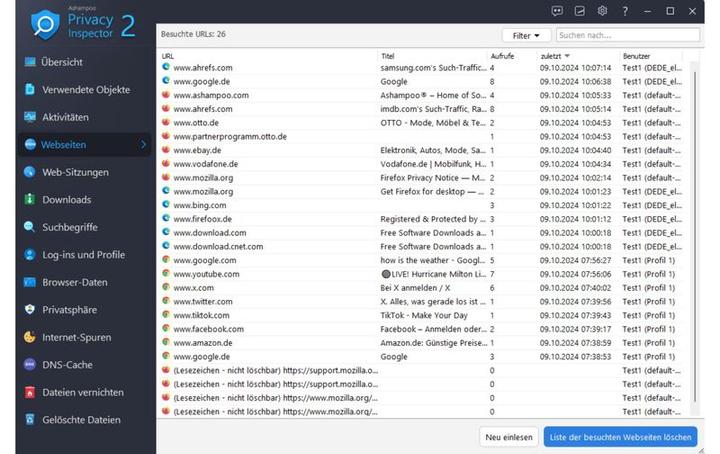720x454 pixels.
Task: Click Web-Sitzungen sidebar icon
Action: (30, 172)
